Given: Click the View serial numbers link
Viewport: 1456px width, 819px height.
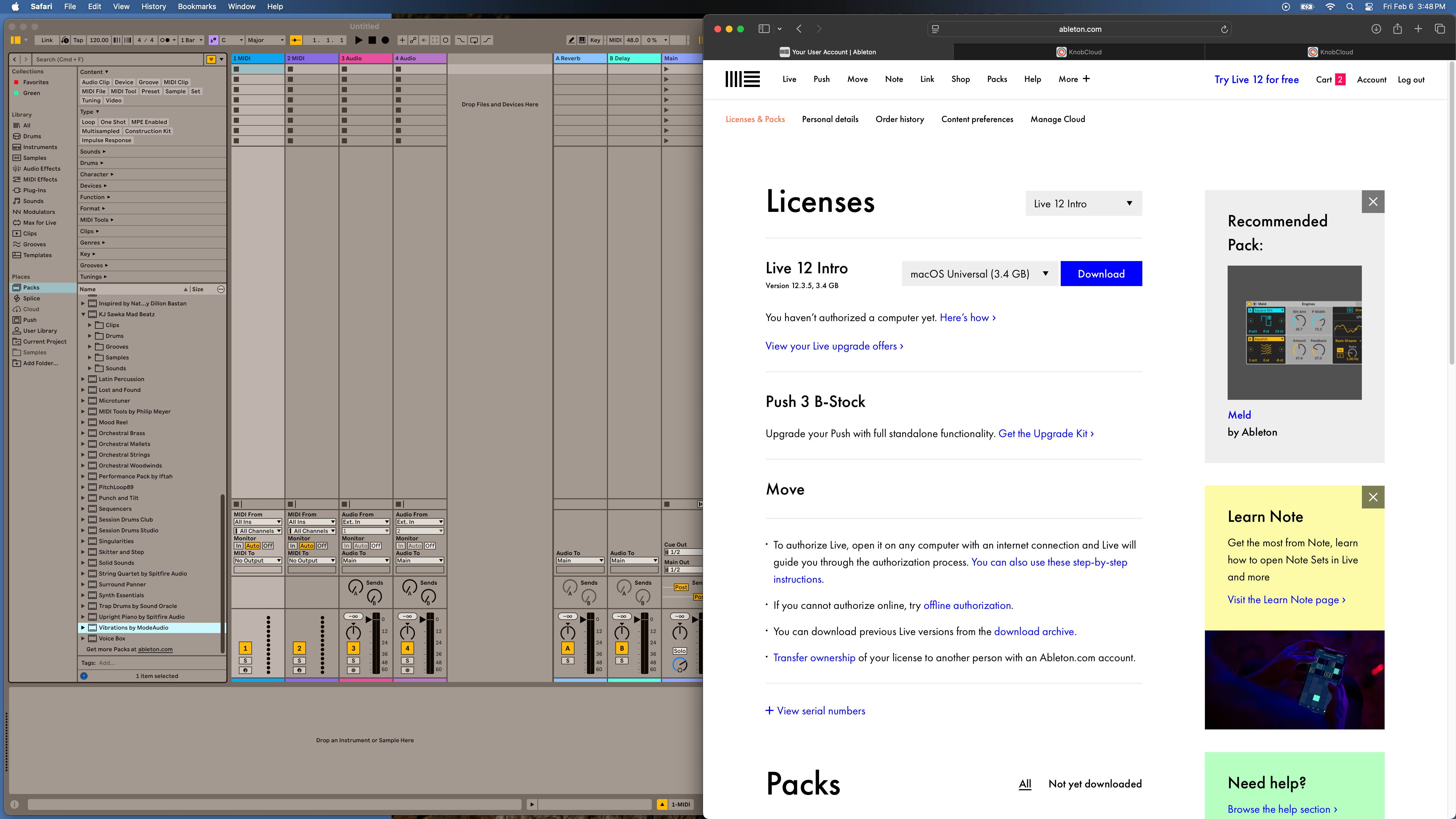Looking at the screenshot, I should pyautogui.click(x=815, y=710).
